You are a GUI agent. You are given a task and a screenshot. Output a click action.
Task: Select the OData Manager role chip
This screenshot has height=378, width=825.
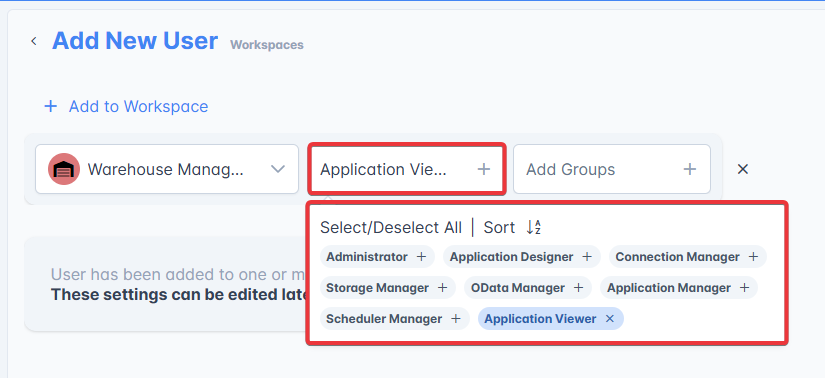click(x=528, y=288)
